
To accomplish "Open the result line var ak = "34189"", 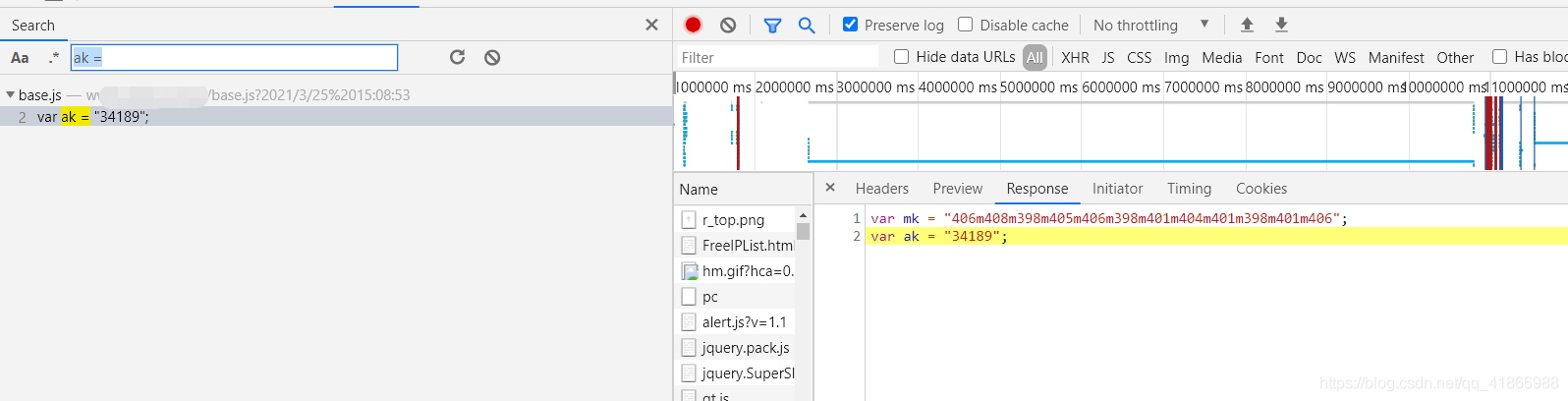I will (336, 117).
